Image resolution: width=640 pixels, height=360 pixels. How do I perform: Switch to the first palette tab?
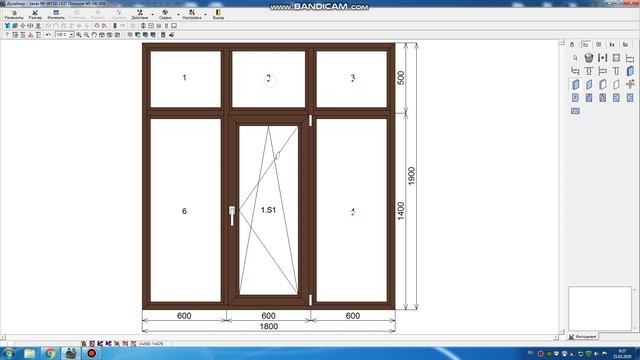[x=572, y=44]
